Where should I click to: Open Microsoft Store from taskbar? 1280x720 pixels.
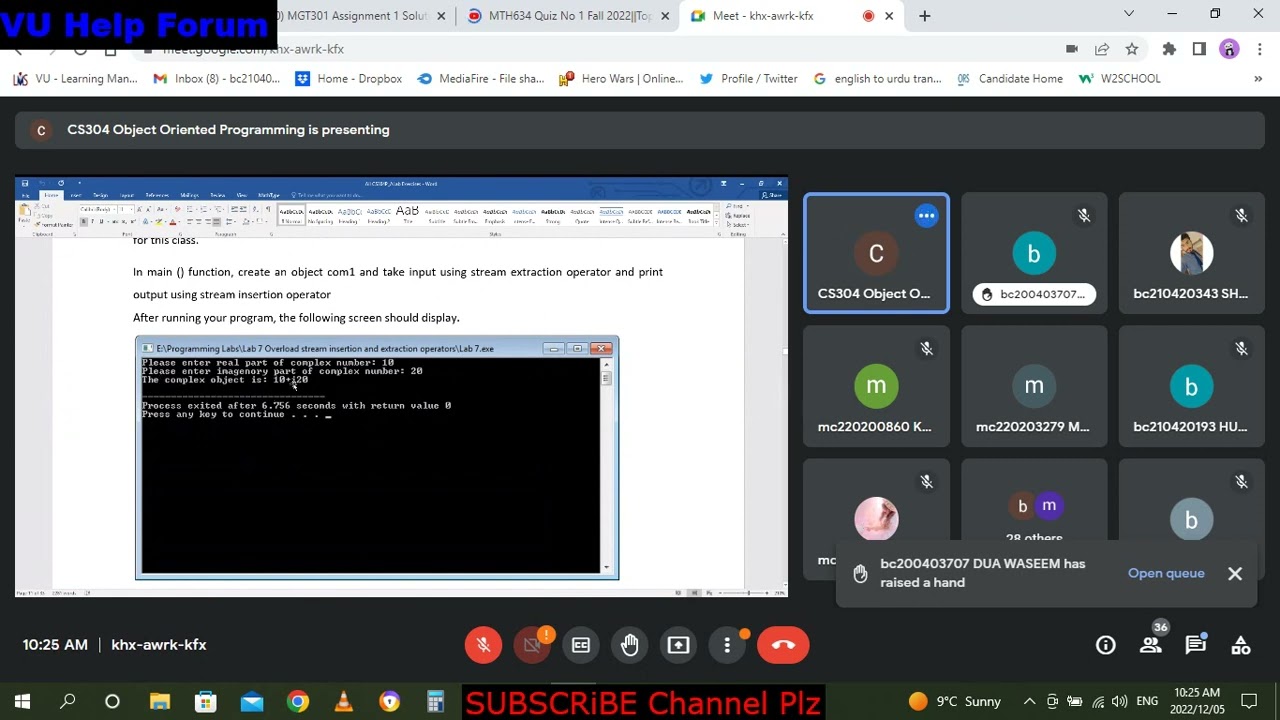(x=206, y=702)
